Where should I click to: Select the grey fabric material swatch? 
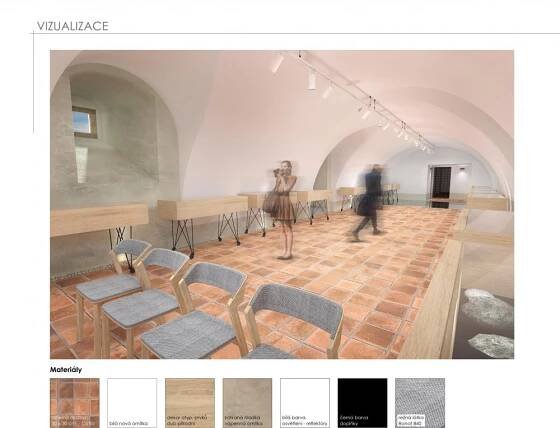click(420, 403)
